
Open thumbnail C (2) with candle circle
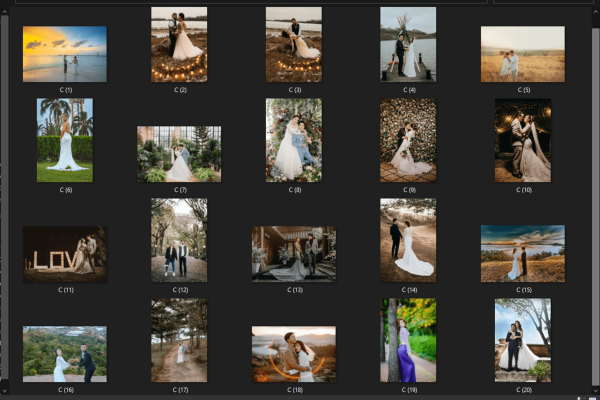[x=179, y=44]
